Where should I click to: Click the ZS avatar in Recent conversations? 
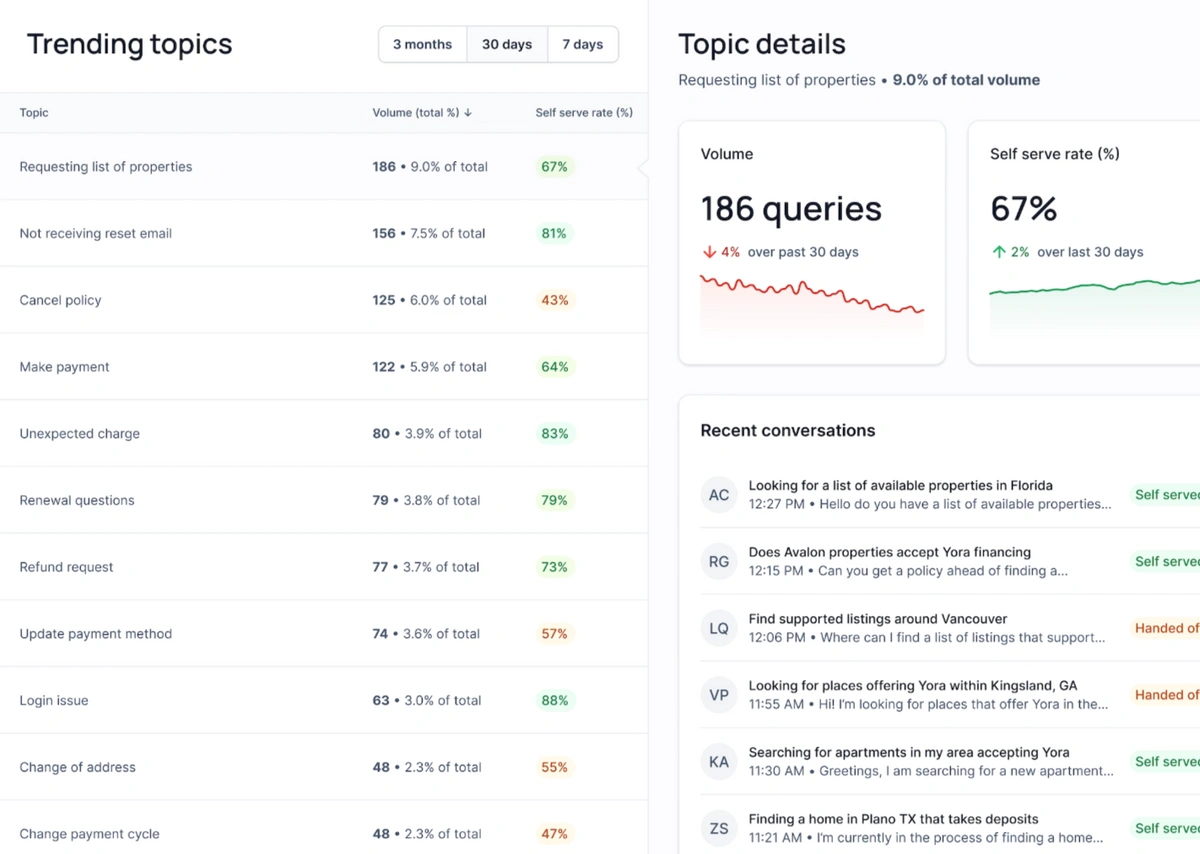coord(719,828)
